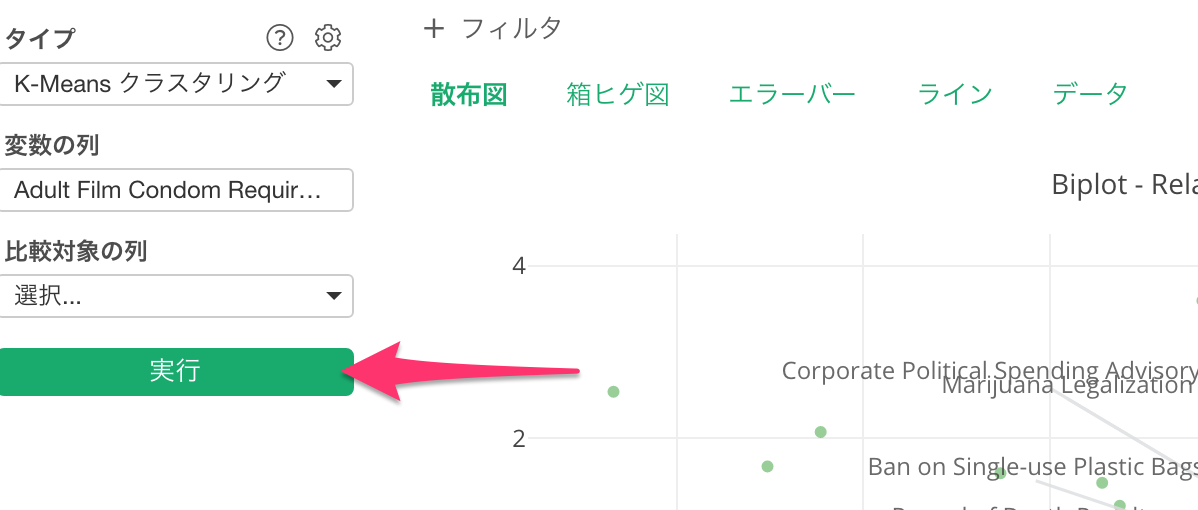The width and height of the screenshot is (1198, 510).
Task: Click the K-Means dropdown arrow
Action: tap(333, 84)
